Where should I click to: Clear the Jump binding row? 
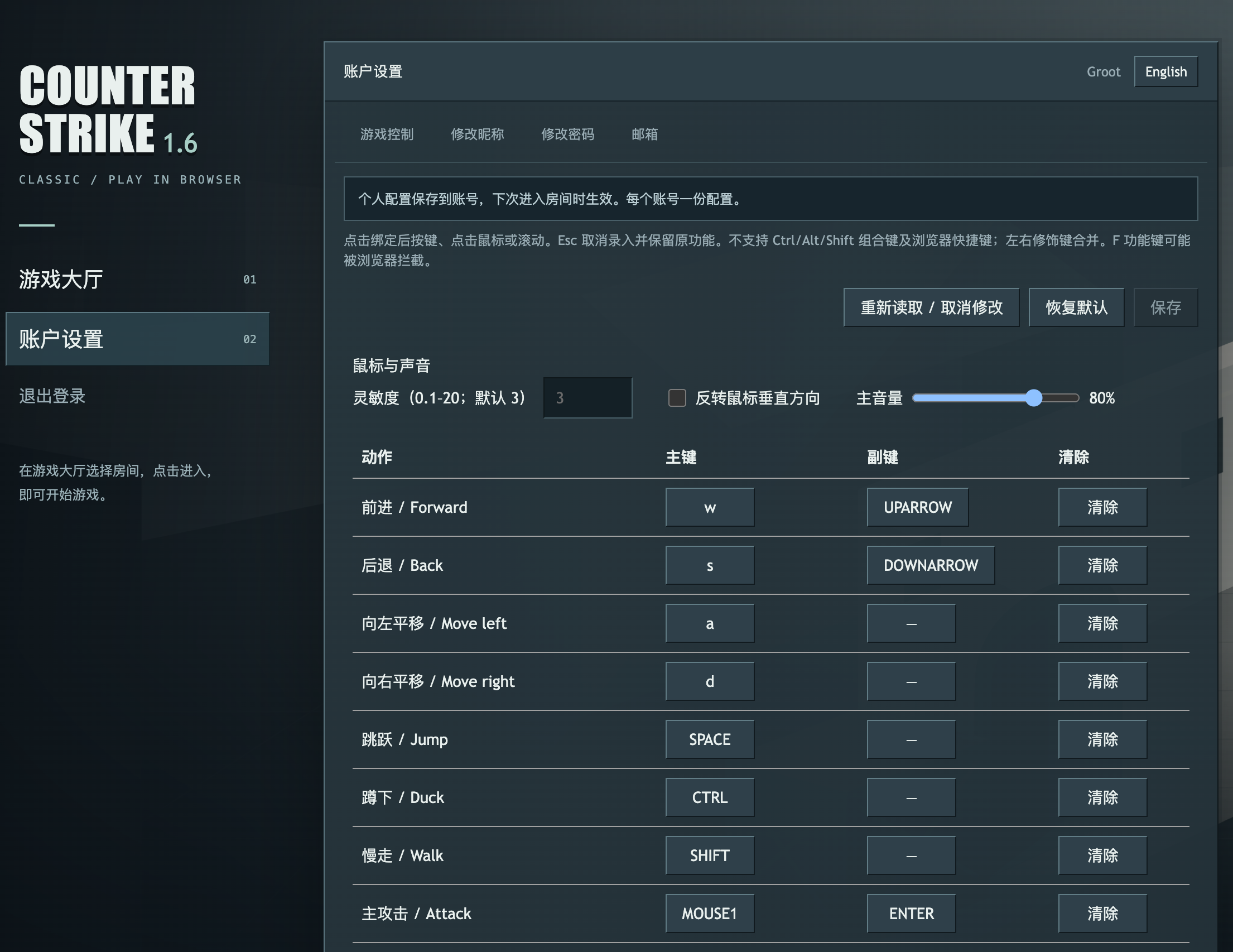pos(1102,739)
